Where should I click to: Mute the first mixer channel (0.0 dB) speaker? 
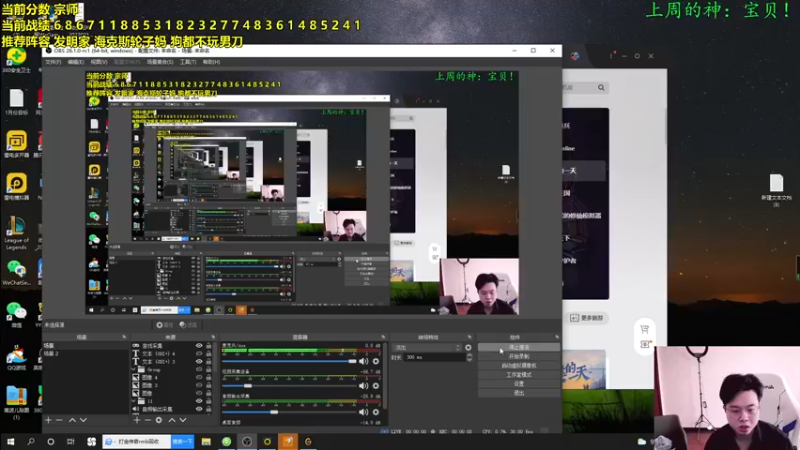tap(363, 361)
